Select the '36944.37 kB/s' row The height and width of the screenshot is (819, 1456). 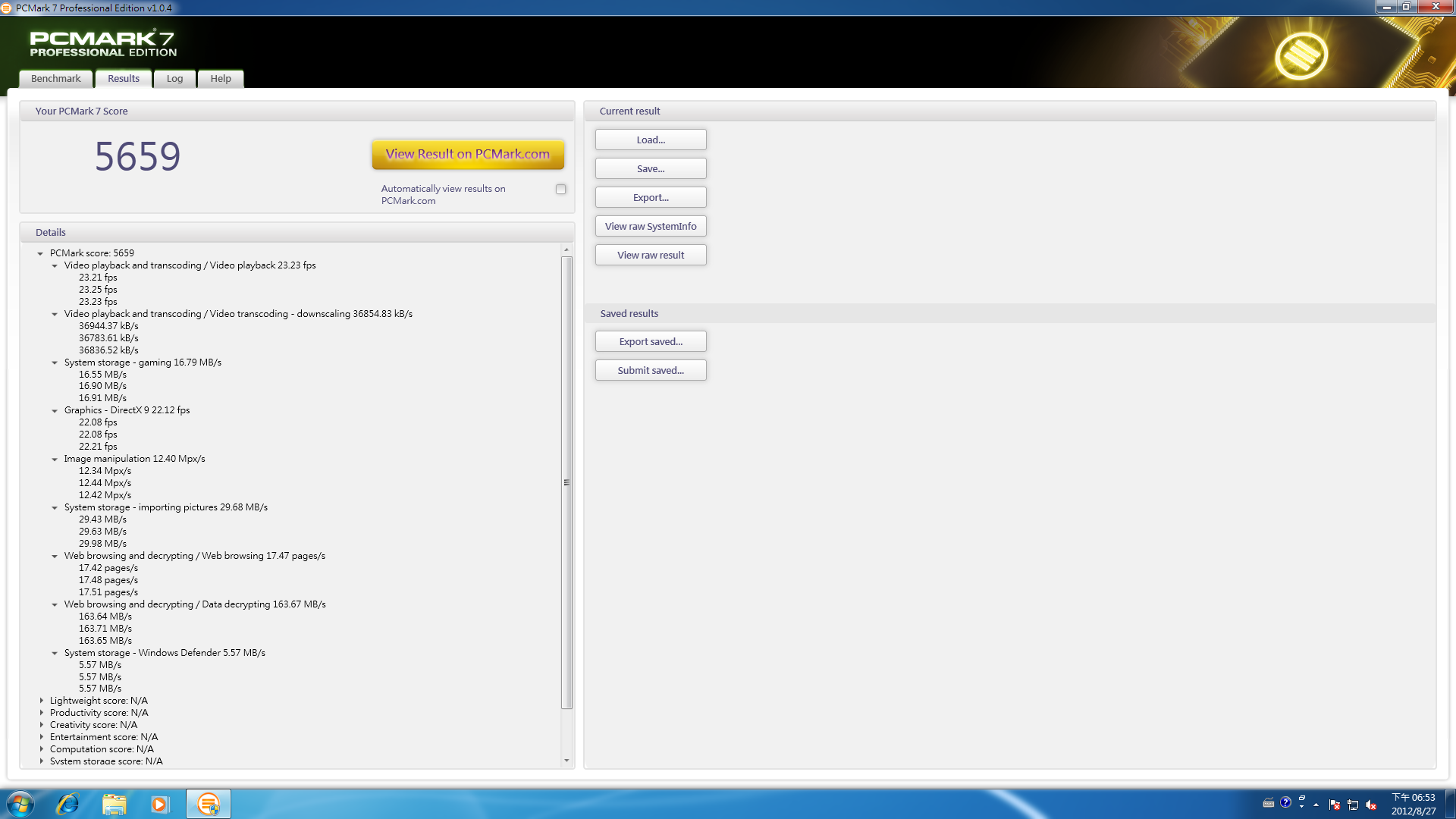pos(108,326)
